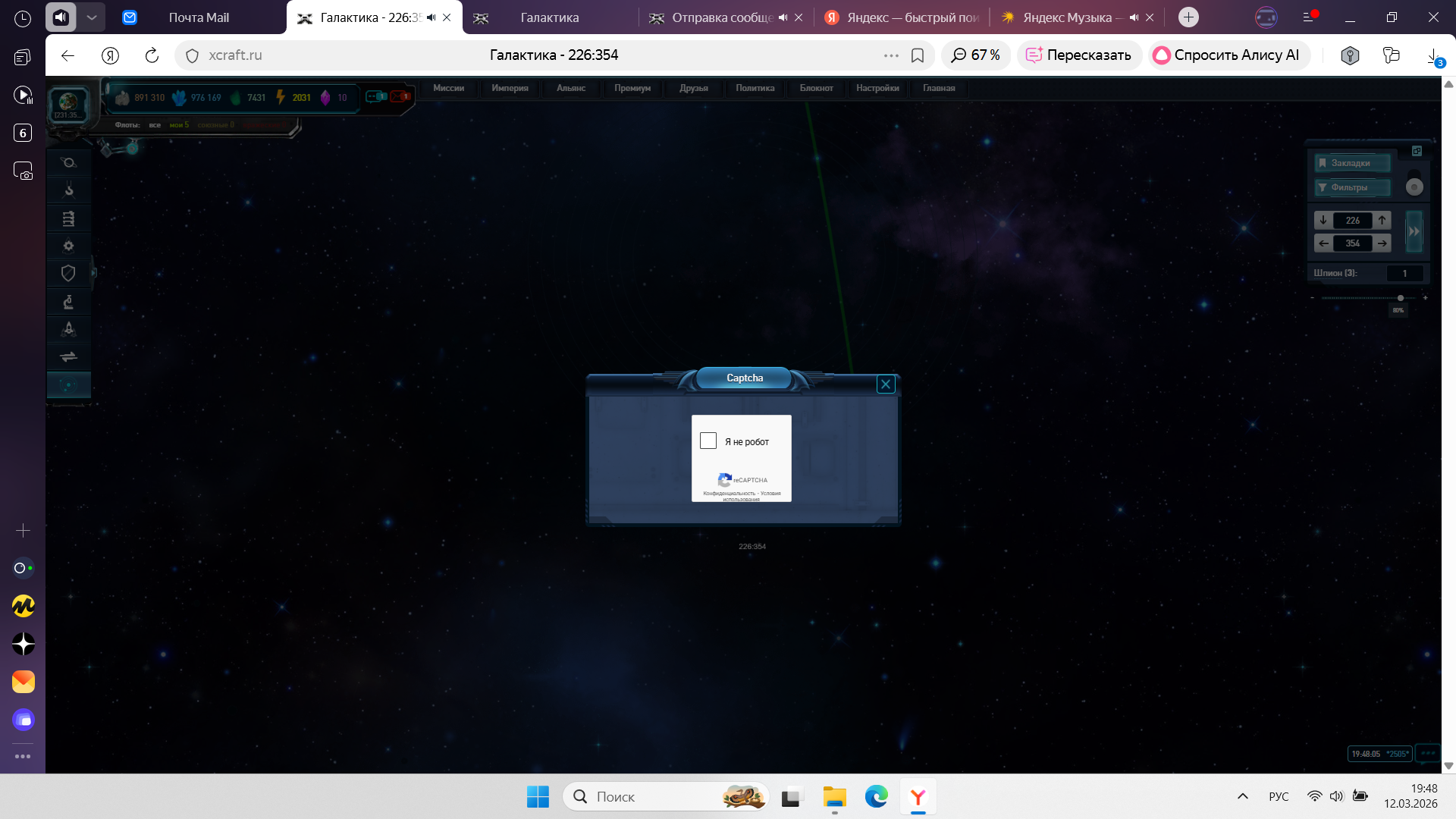Open the fleet rocket sidebar icon
This screenshot has height=819, width=1456.
[x=68, y=329]
